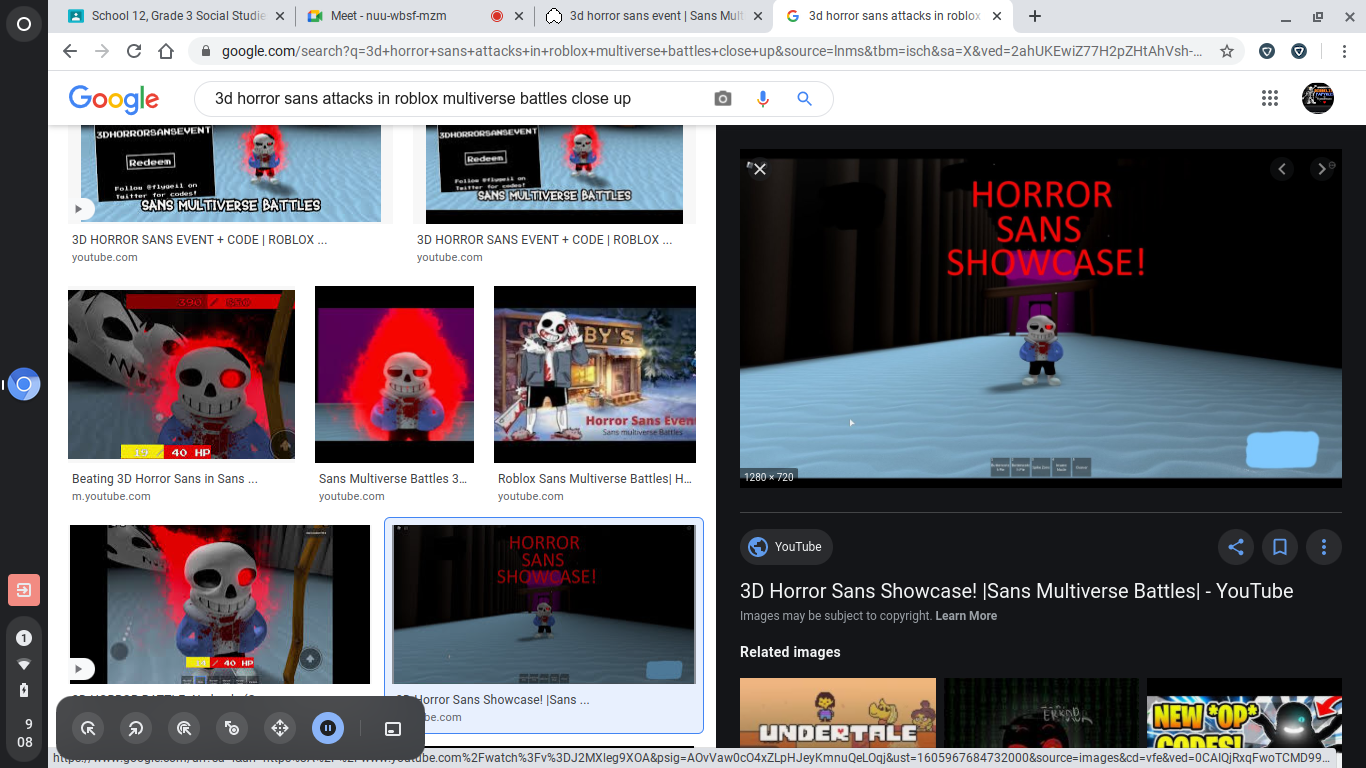1366x768 pixels.
Task: Close the 3d horror sans event tab
Action: pos(756,16)
